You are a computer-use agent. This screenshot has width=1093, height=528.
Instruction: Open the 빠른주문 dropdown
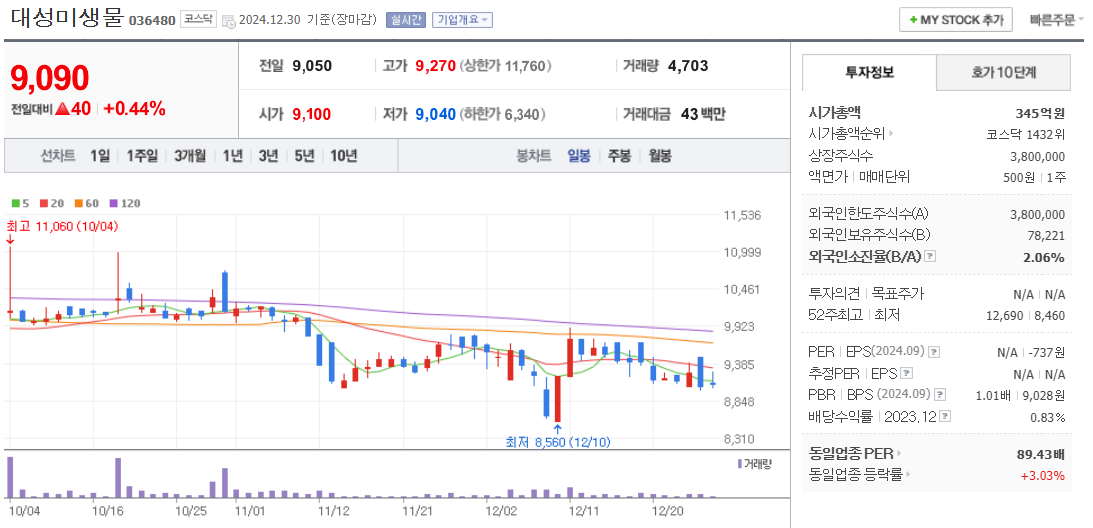tap(1057, 20)
